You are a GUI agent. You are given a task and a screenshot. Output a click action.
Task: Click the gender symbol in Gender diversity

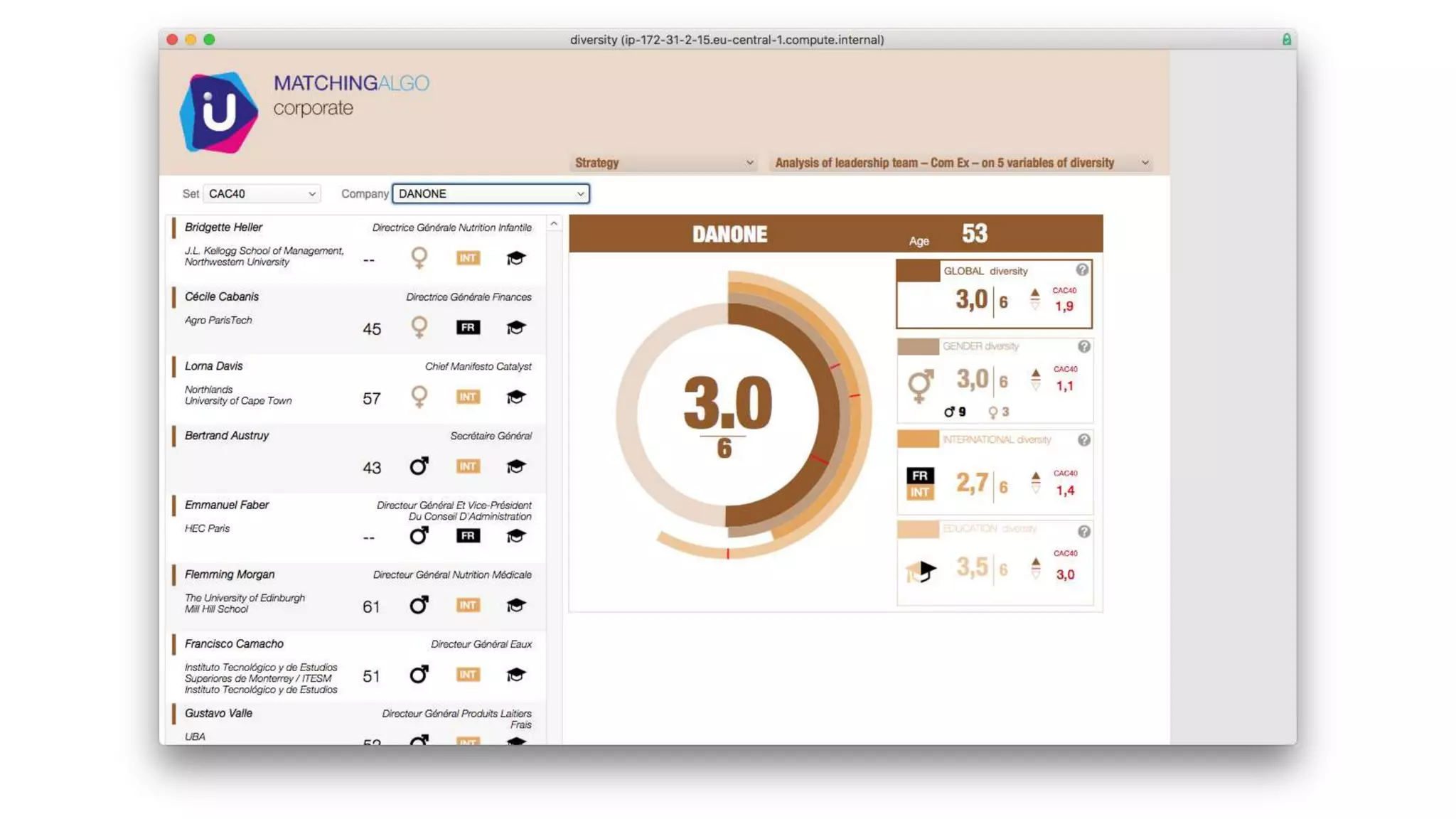[x=920, y=385]
